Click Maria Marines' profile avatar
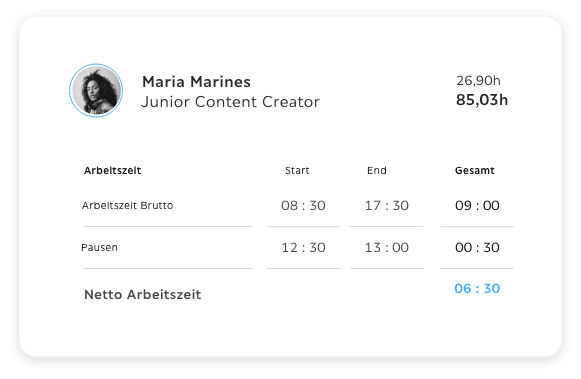581x379 pixels. (96, 90)
